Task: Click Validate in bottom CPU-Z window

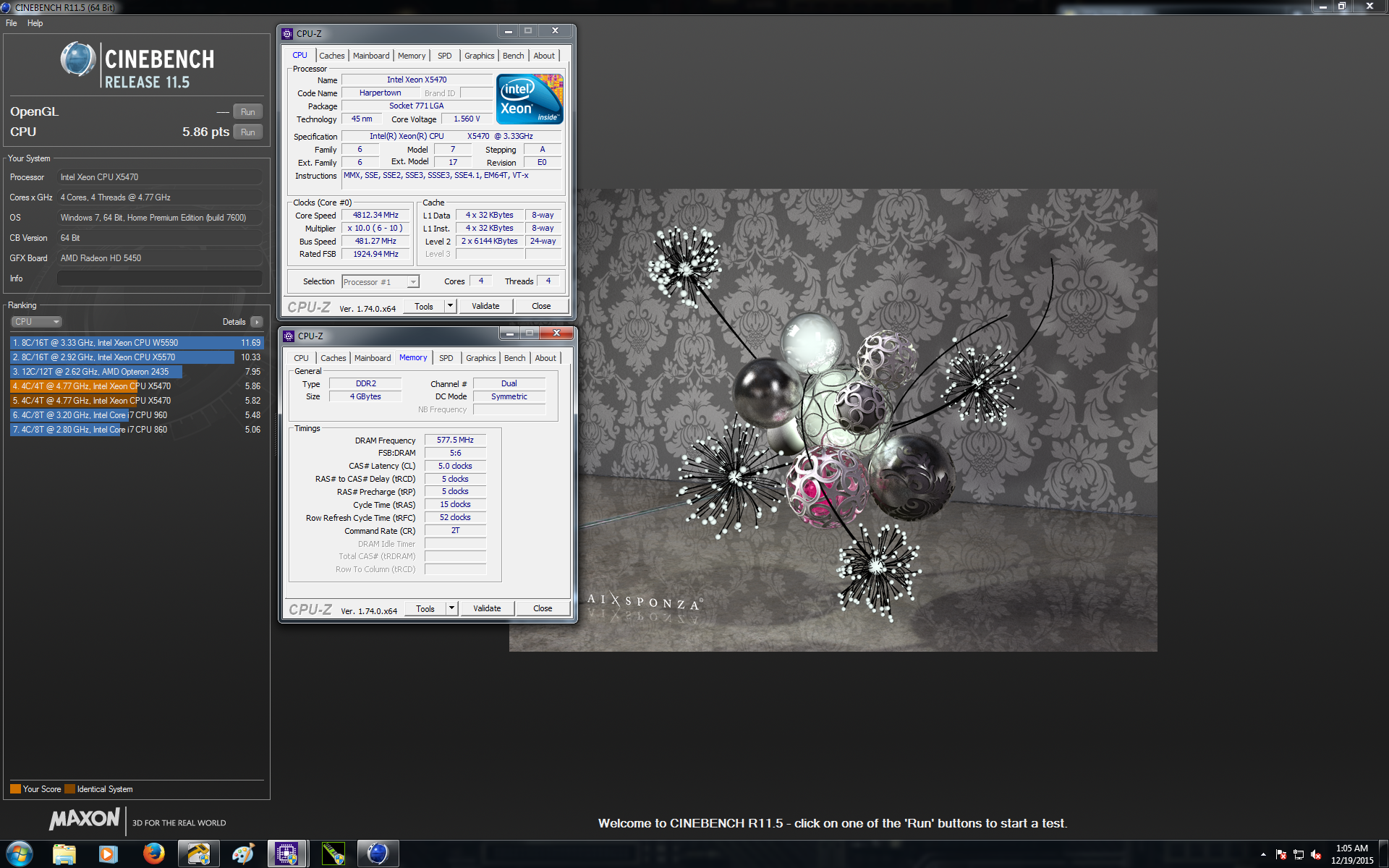Action: pos(487,608)
